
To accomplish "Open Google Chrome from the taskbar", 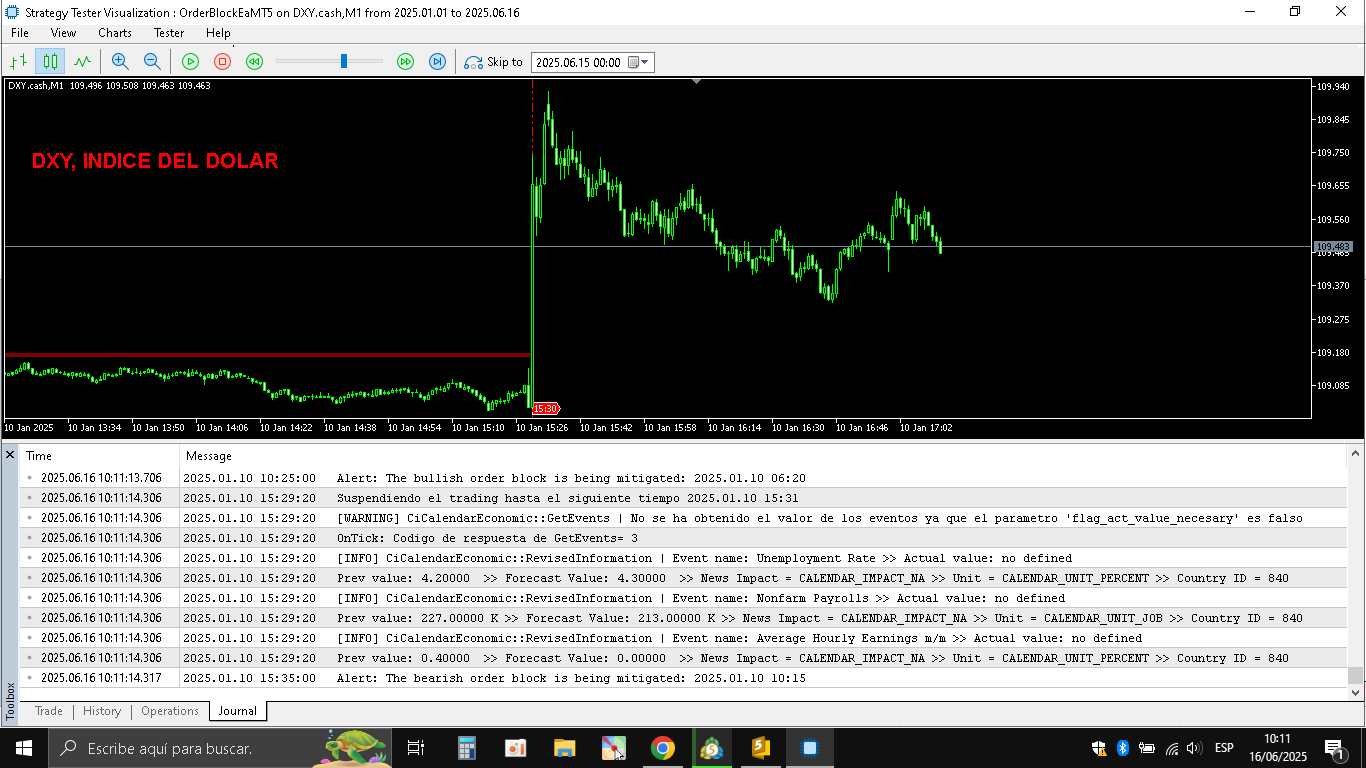I will tap(662, 748).
